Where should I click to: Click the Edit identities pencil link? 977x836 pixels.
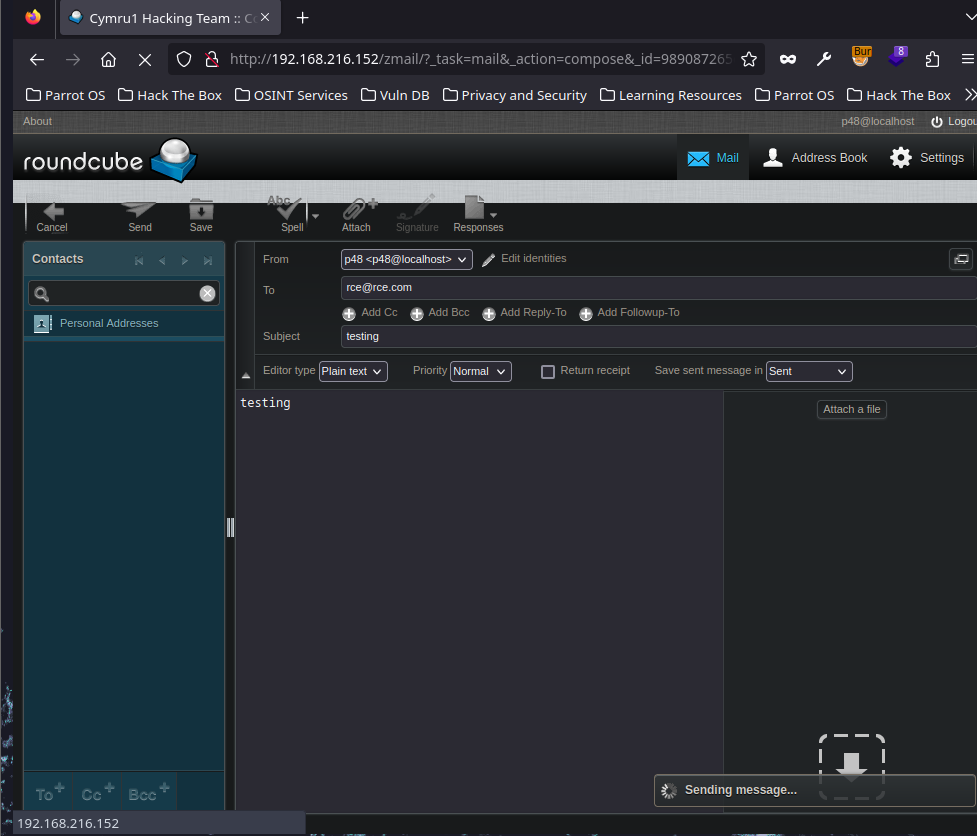(x=524, y=259)
